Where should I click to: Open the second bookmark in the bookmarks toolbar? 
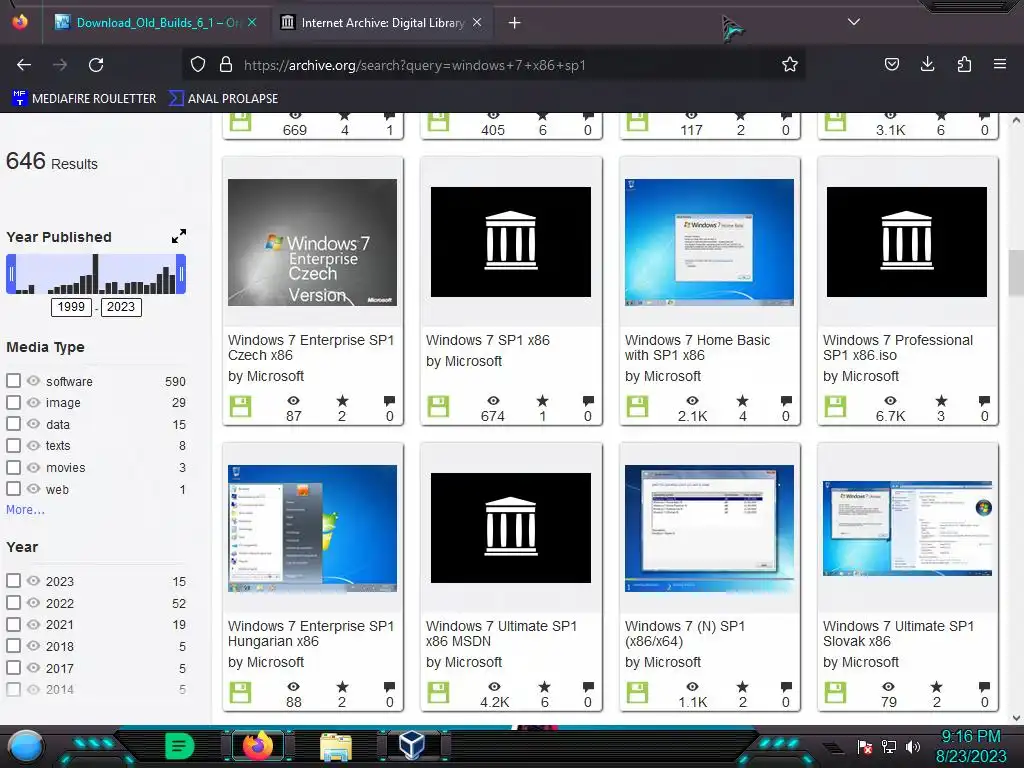pos(223,99)
